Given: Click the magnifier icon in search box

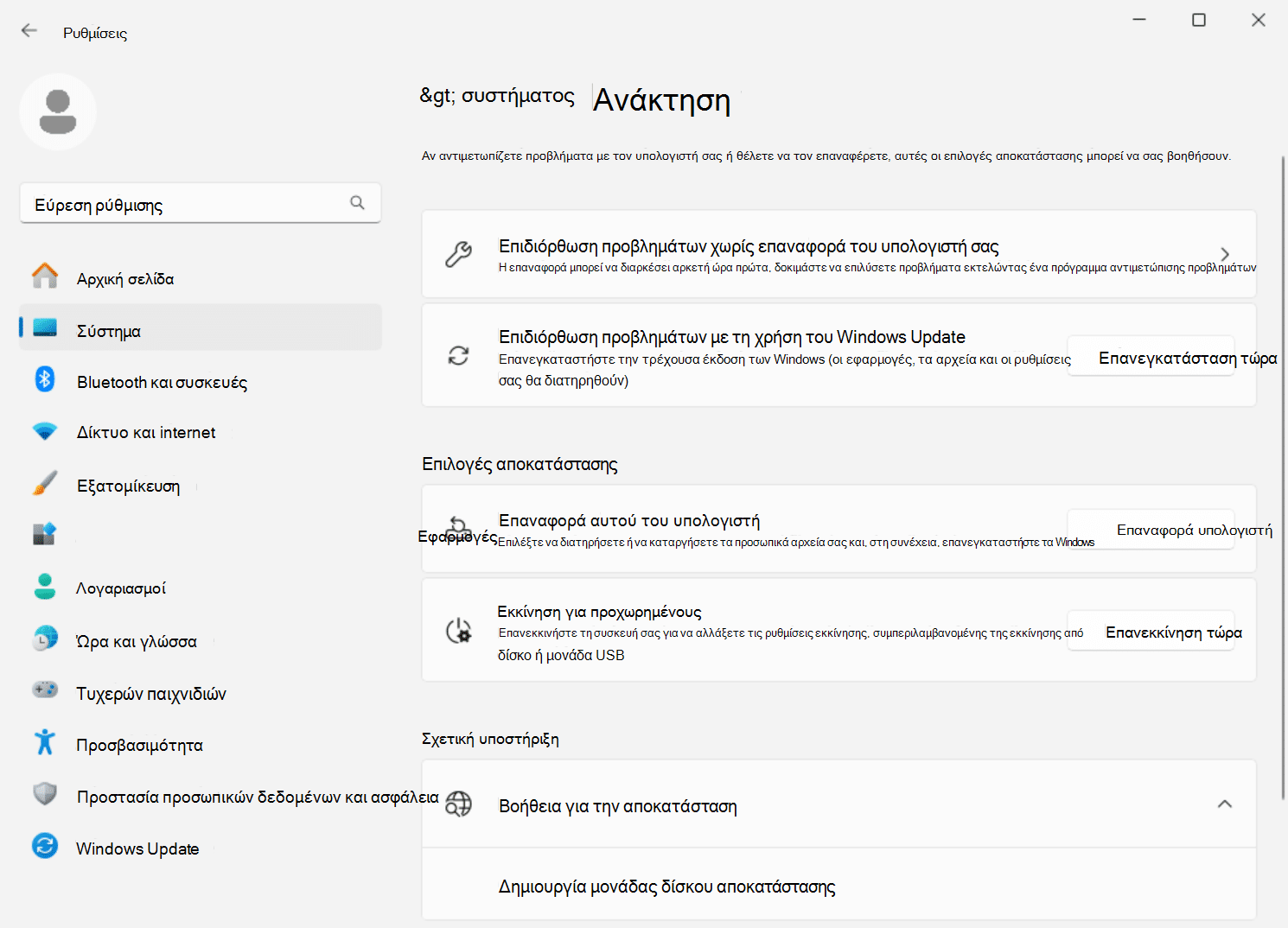Looking at the screenshot, I should 357,203.
